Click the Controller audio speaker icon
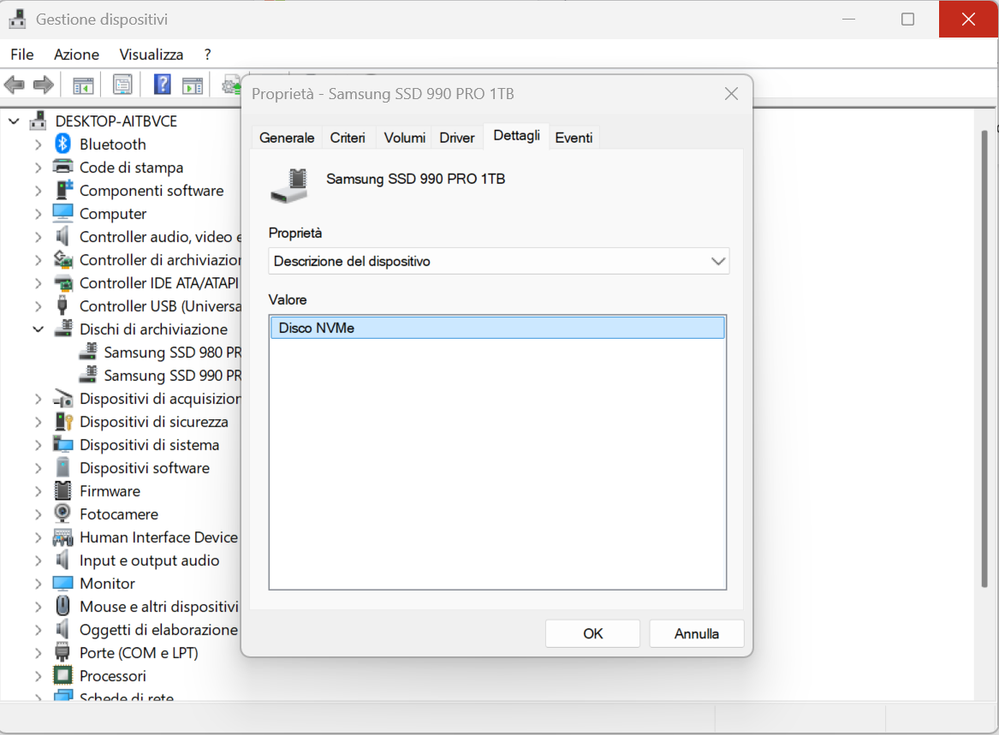999x735 pixels. [x=62, y=236]
